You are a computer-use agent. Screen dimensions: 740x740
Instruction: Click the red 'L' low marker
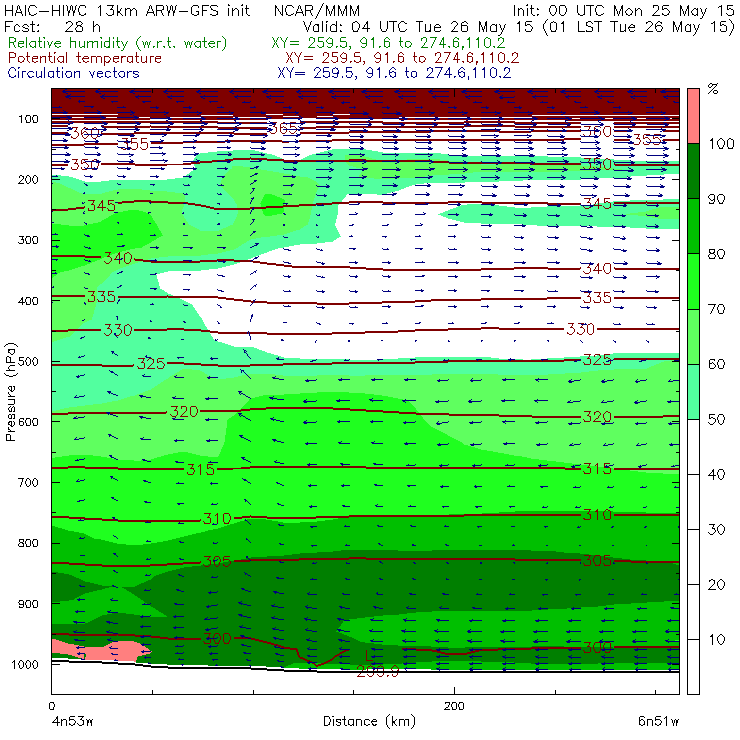(369, 656)
